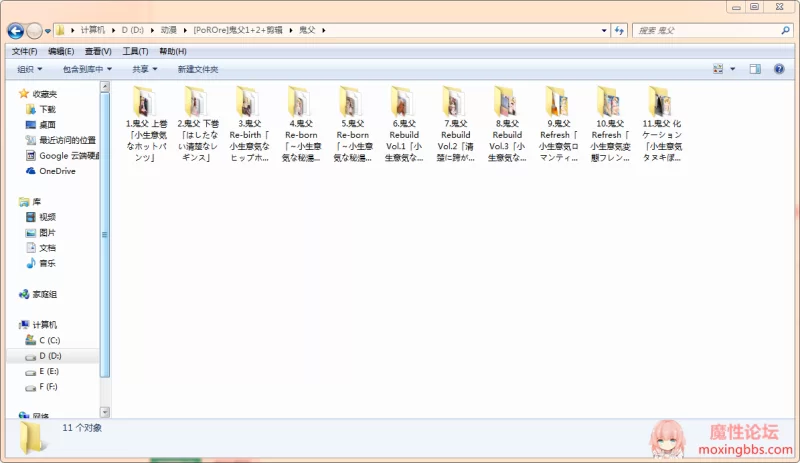
Task: Select folder icon 7.鬼父 Rebuild Vol.2
Action: pyautogui.click(x=455, y=101)
